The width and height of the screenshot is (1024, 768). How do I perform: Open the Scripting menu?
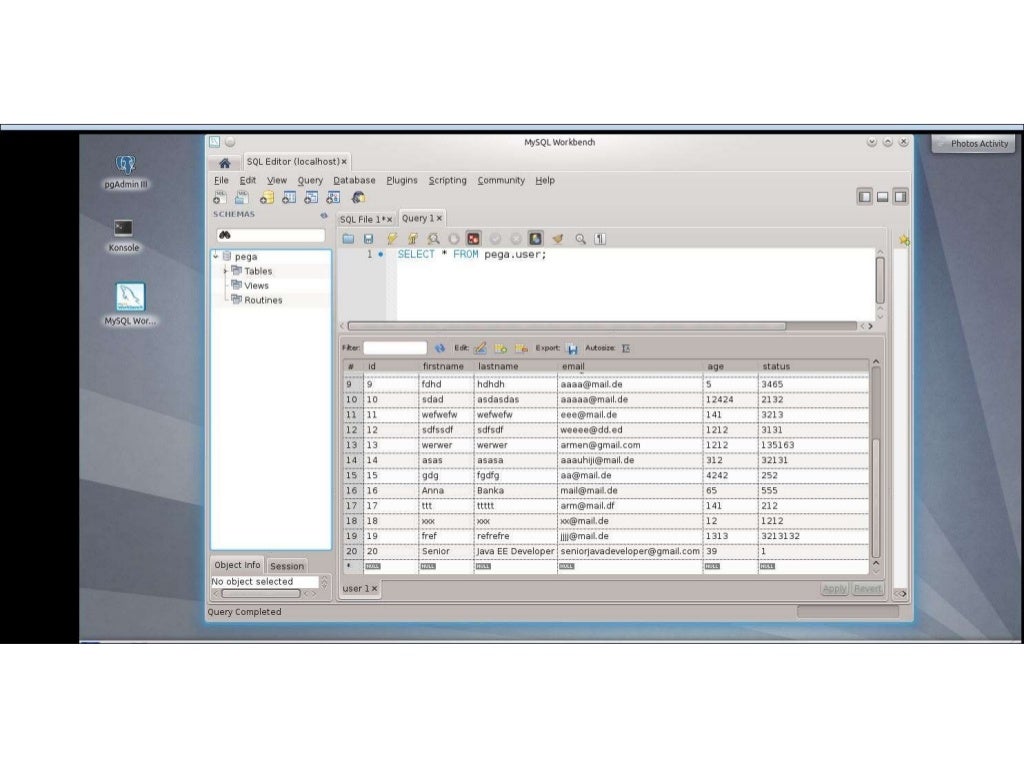tap(447, 180)
